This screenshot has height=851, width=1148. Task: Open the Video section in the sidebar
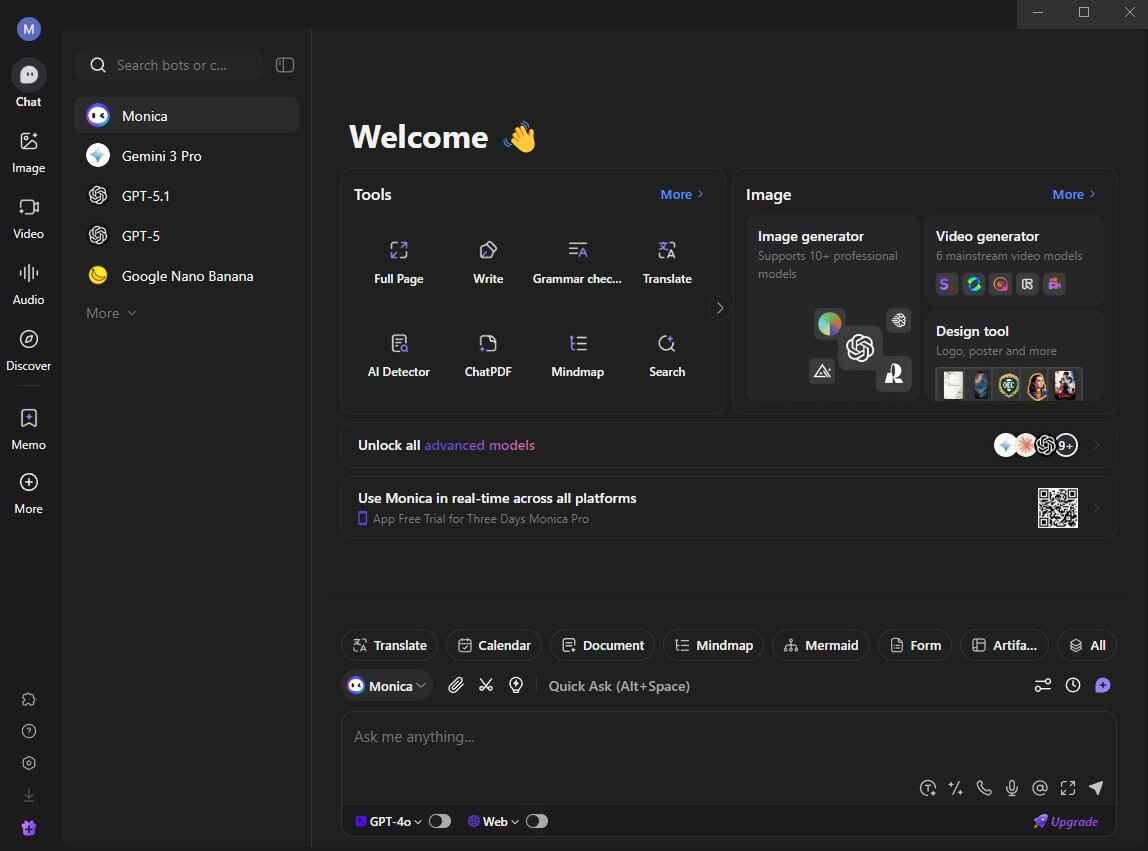(x=28, y=216)
